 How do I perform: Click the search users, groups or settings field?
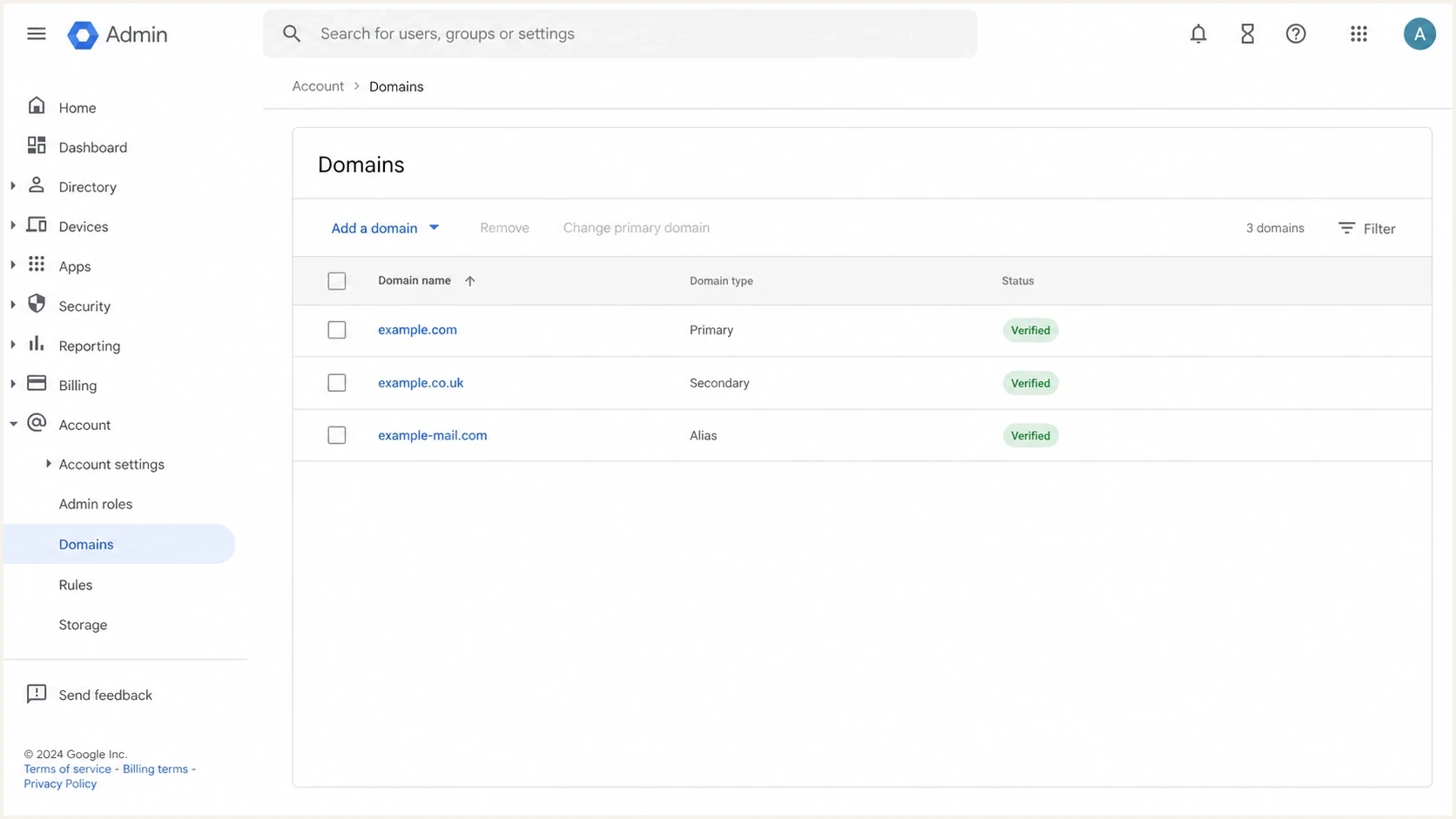[620, 34]
